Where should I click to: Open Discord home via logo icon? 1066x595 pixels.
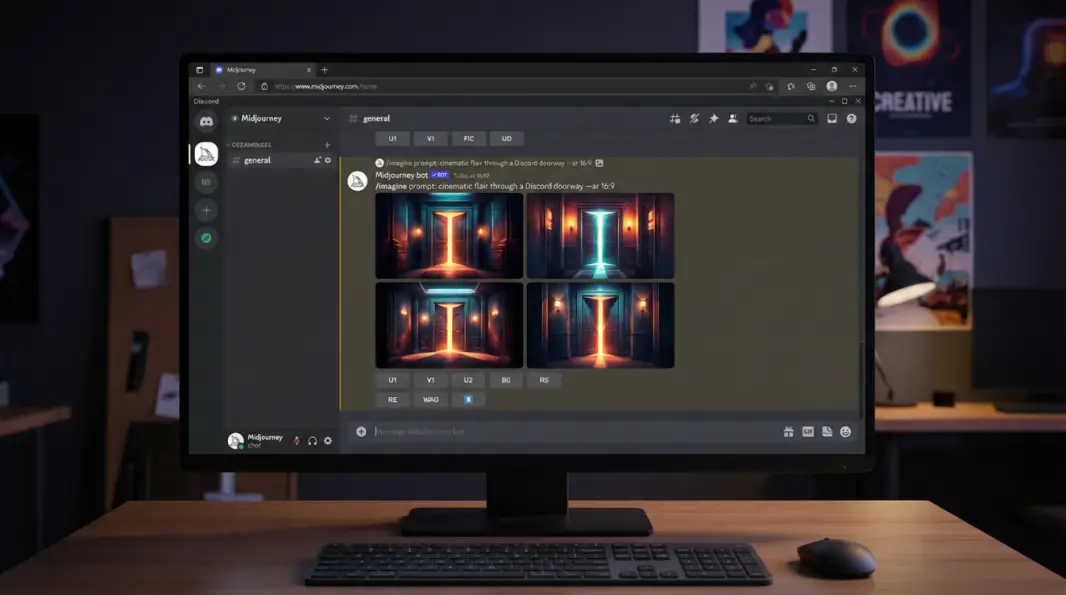coord(206,122)
